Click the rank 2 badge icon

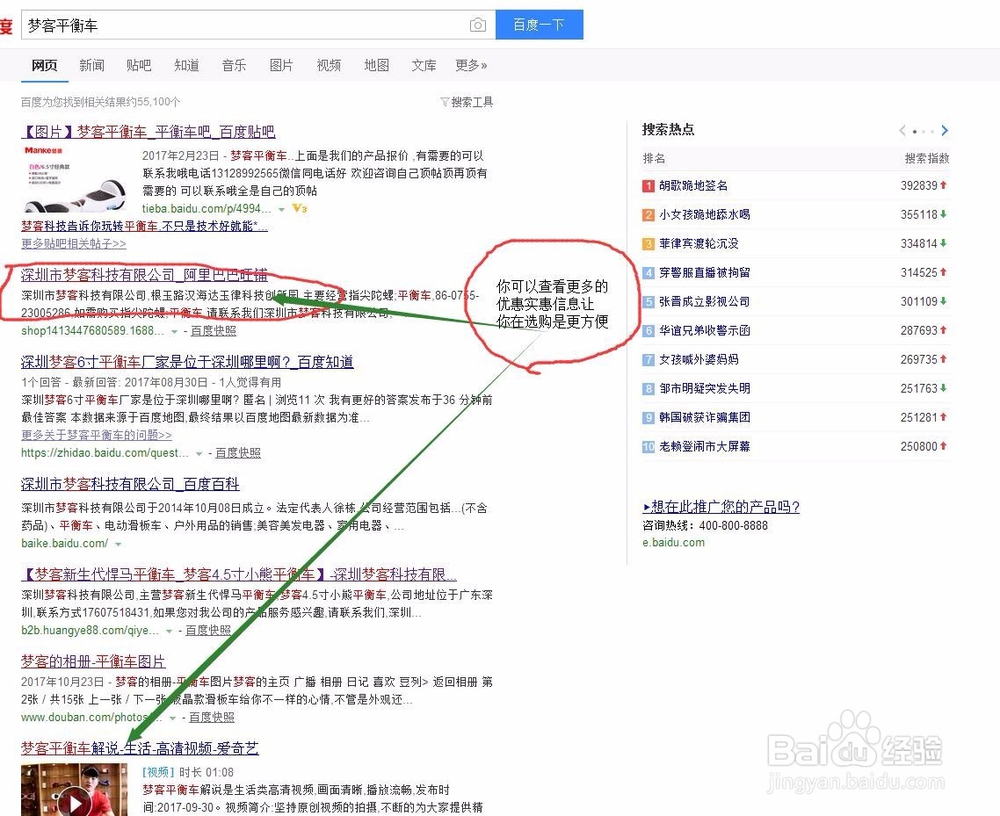[648, 214]
